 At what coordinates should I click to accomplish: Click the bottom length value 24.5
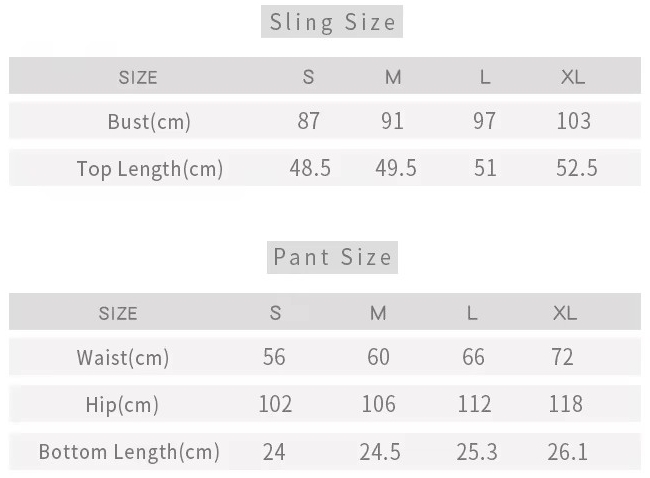click(380, 452)
